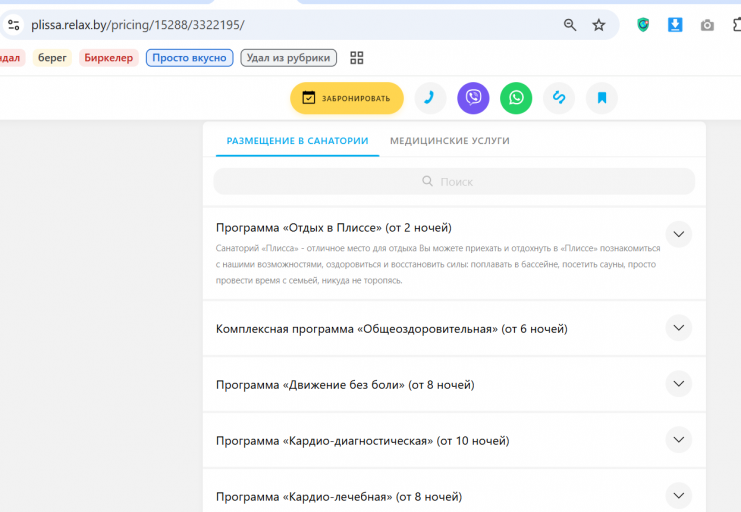This screenshot has height=512, width=741.
Task: Switch to the «Медицинские услуги» tab
Action: (x=450, y=140)
